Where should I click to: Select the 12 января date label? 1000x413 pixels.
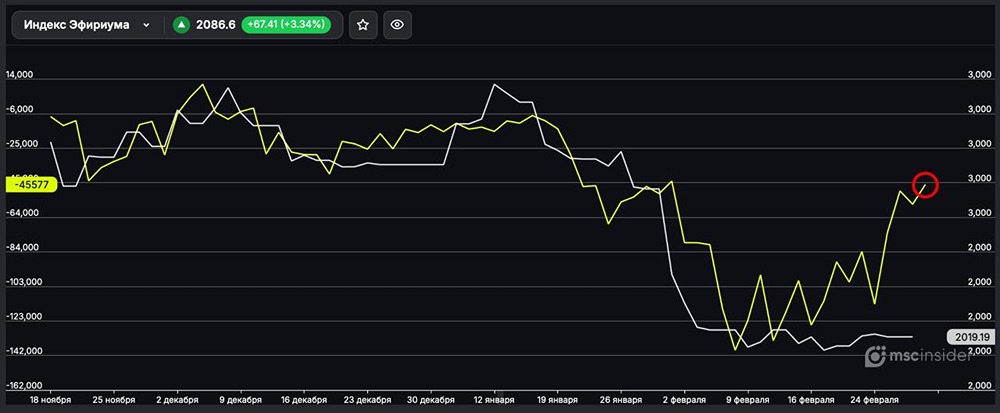pyautogui.click(x=490, y=399)
